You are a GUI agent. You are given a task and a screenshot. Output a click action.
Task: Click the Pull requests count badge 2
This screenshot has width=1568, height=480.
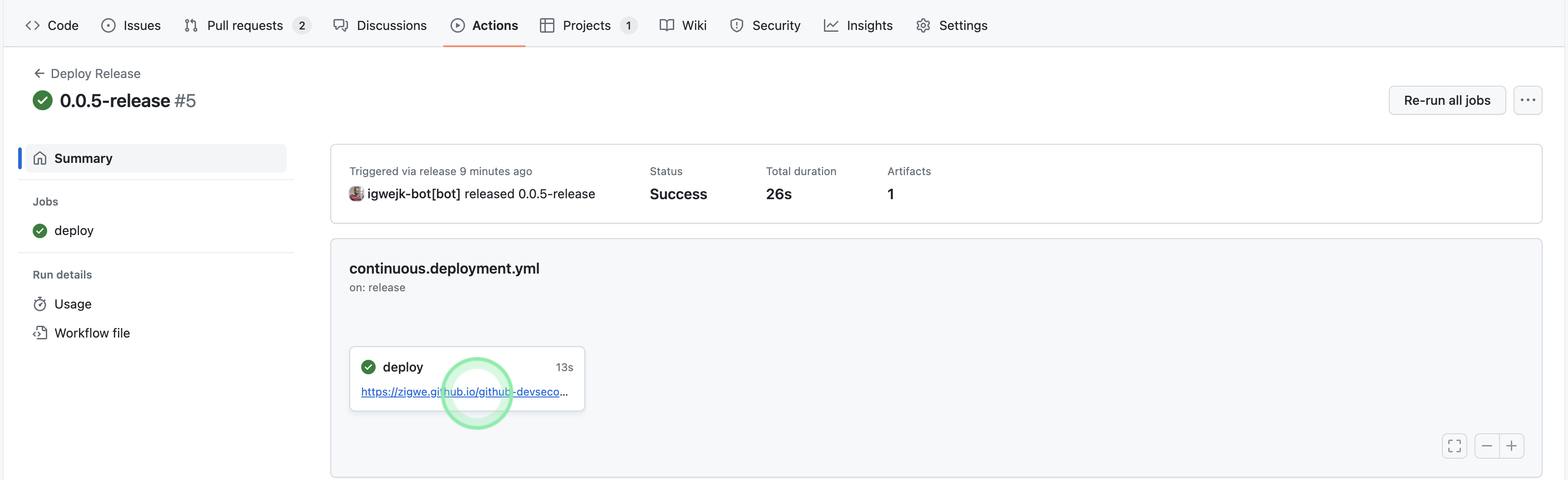pyautogui.click(x=302, y=25)
